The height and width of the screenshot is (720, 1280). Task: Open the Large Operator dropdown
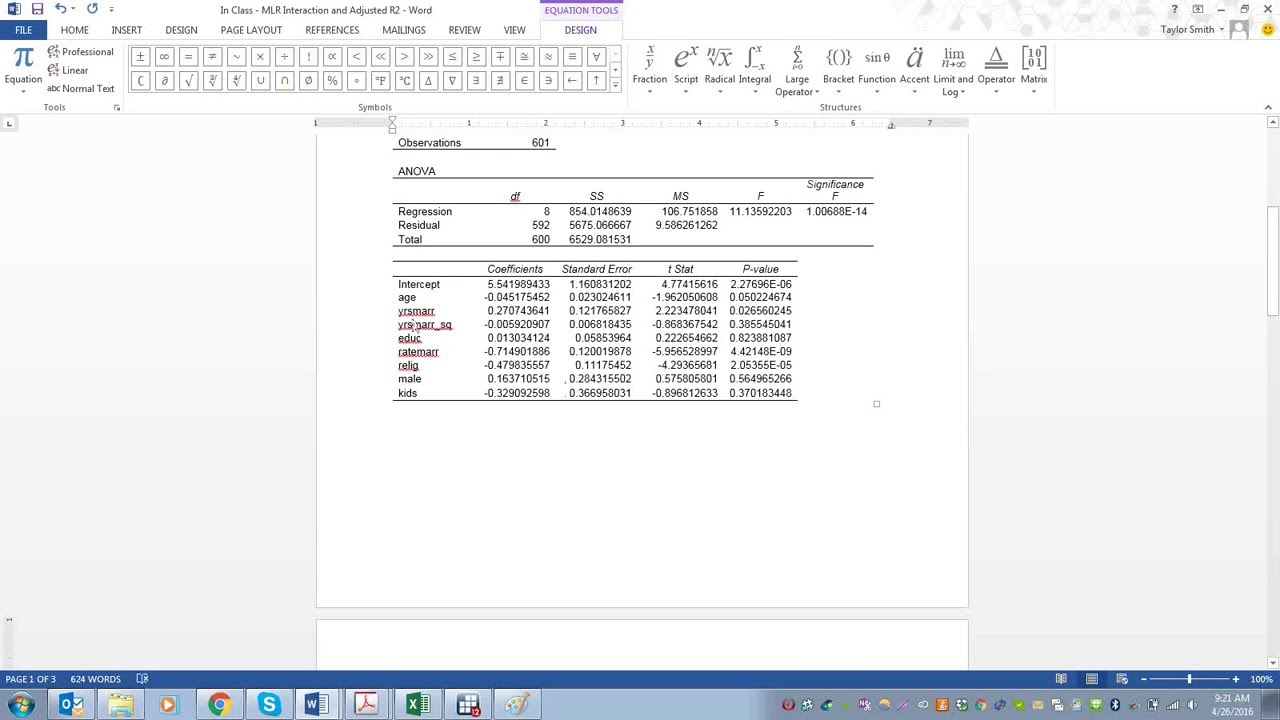coord(797,71)
